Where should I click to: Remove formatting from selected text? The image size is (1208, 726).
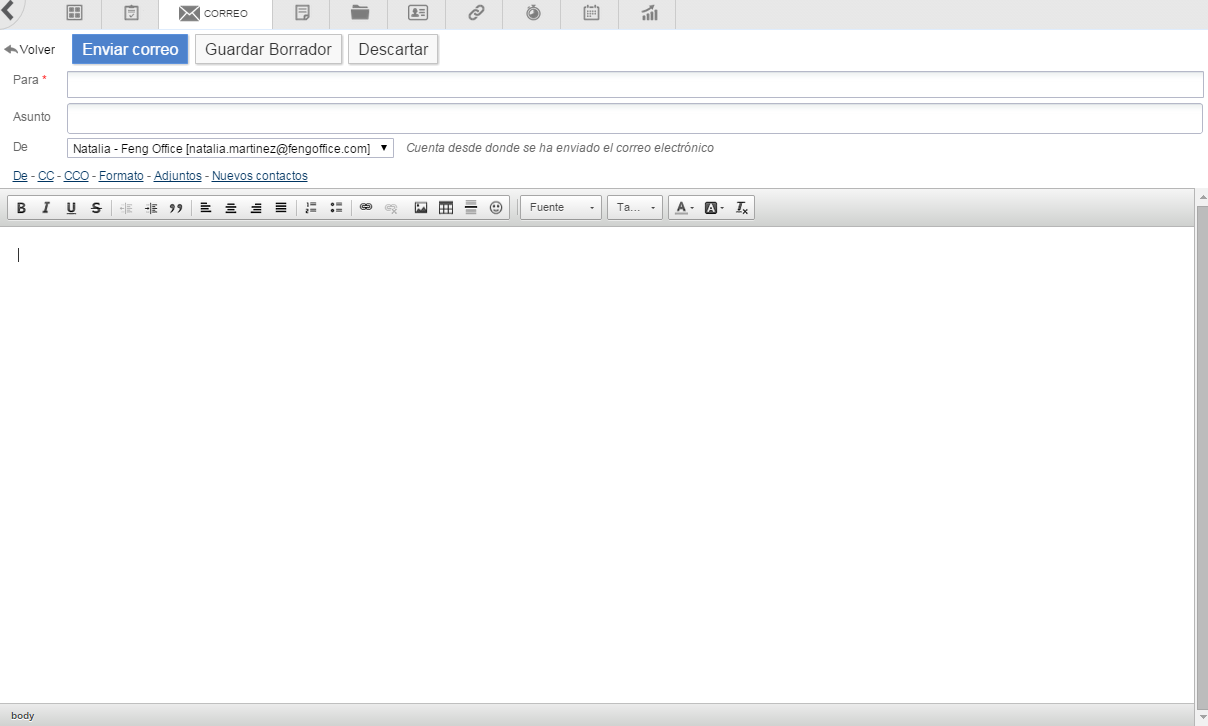click(742, 208)
